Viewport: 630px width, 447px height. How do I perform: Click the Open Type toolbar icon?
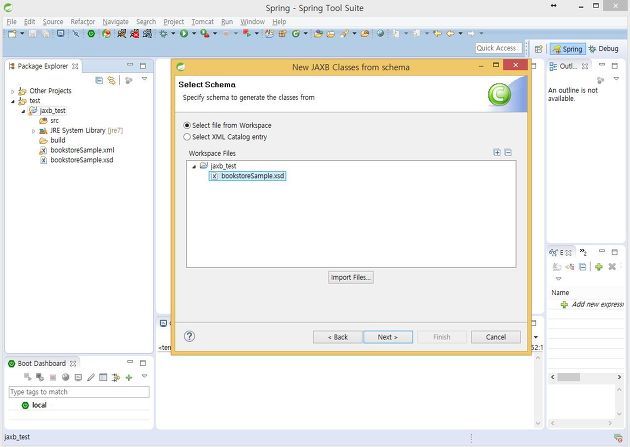318,34
